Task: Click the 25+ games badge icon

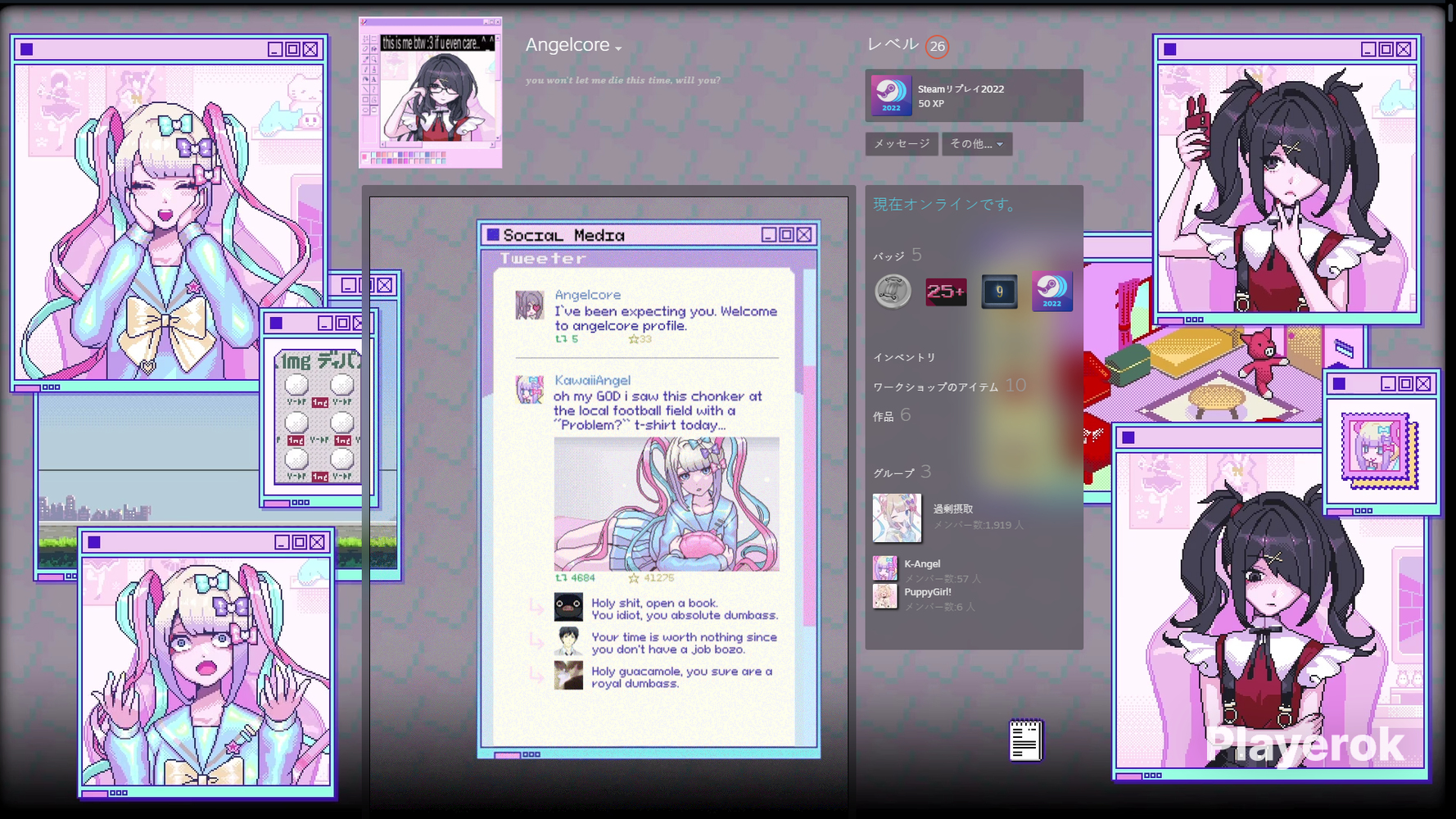Action: 946,292
